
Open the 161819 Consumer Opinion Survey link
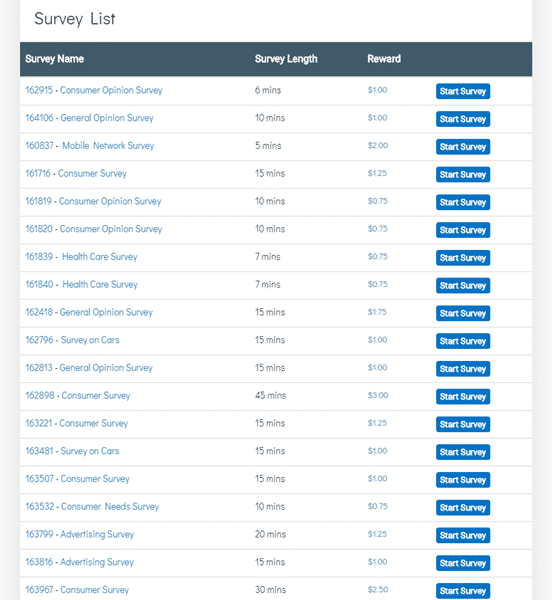[93, 201]
